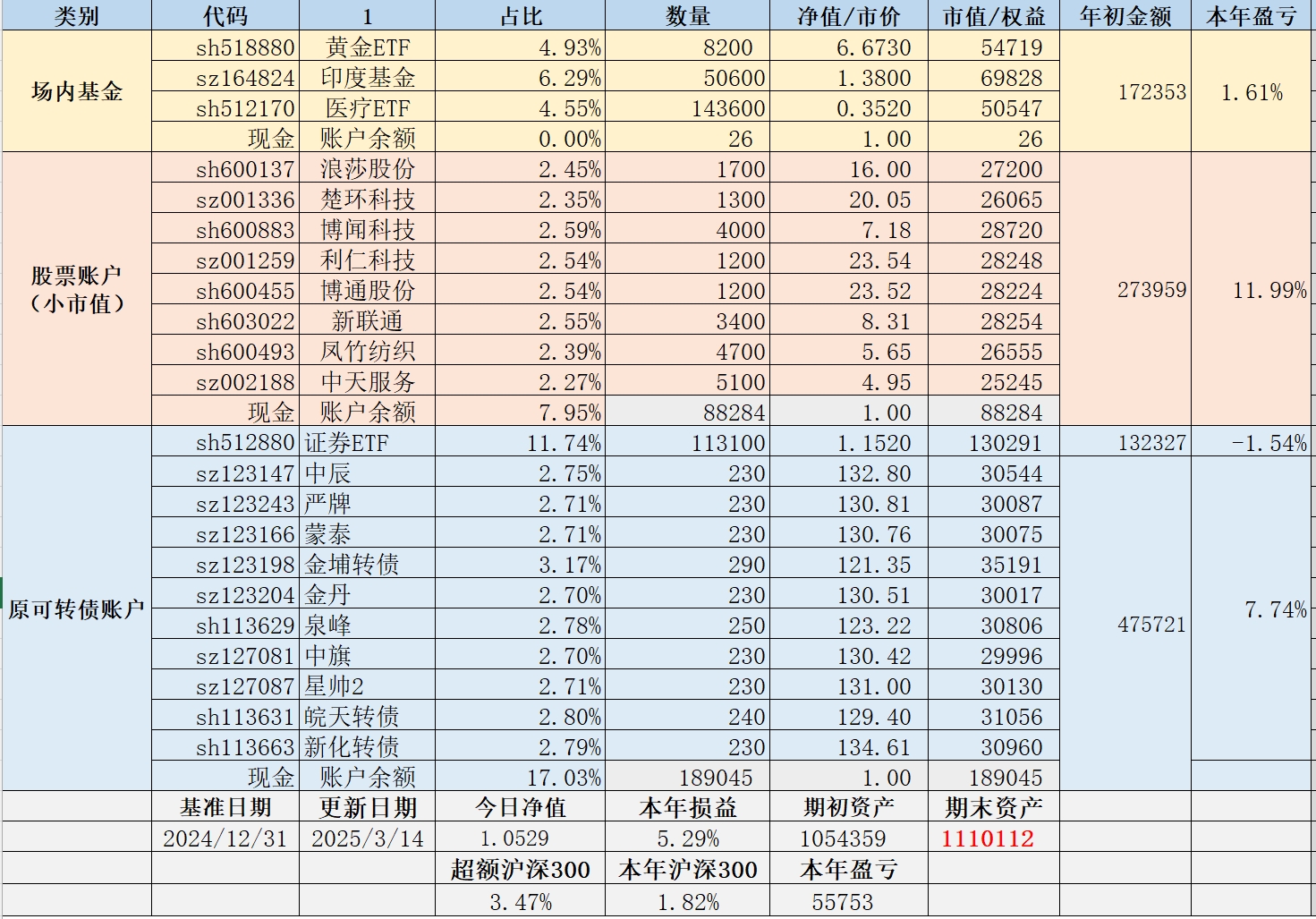Select the 严牌 bond name cell

pyautogui.click(x=368, y=504)
